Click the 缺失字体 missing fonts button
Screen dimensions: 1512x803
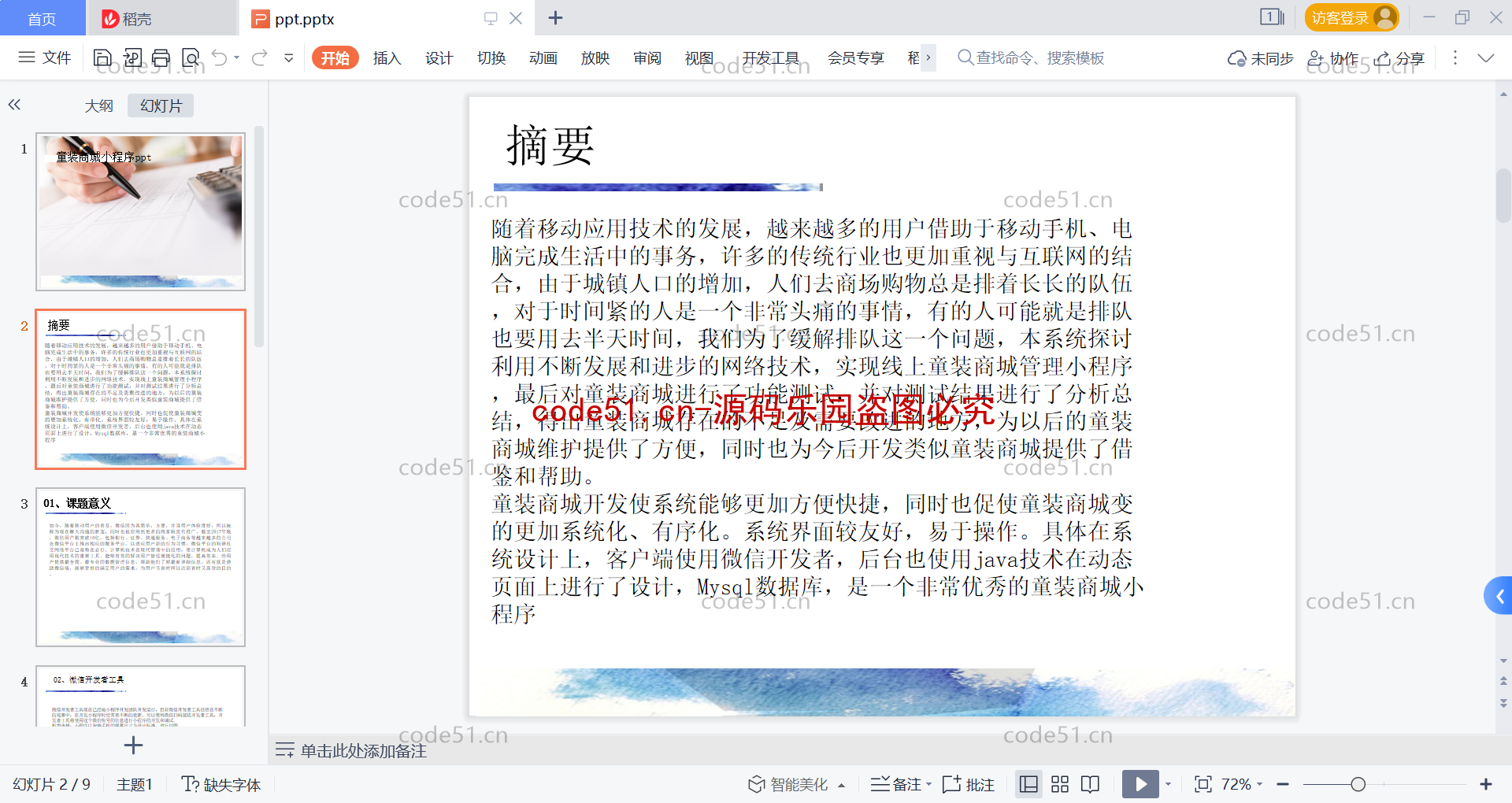click(221, 785)
